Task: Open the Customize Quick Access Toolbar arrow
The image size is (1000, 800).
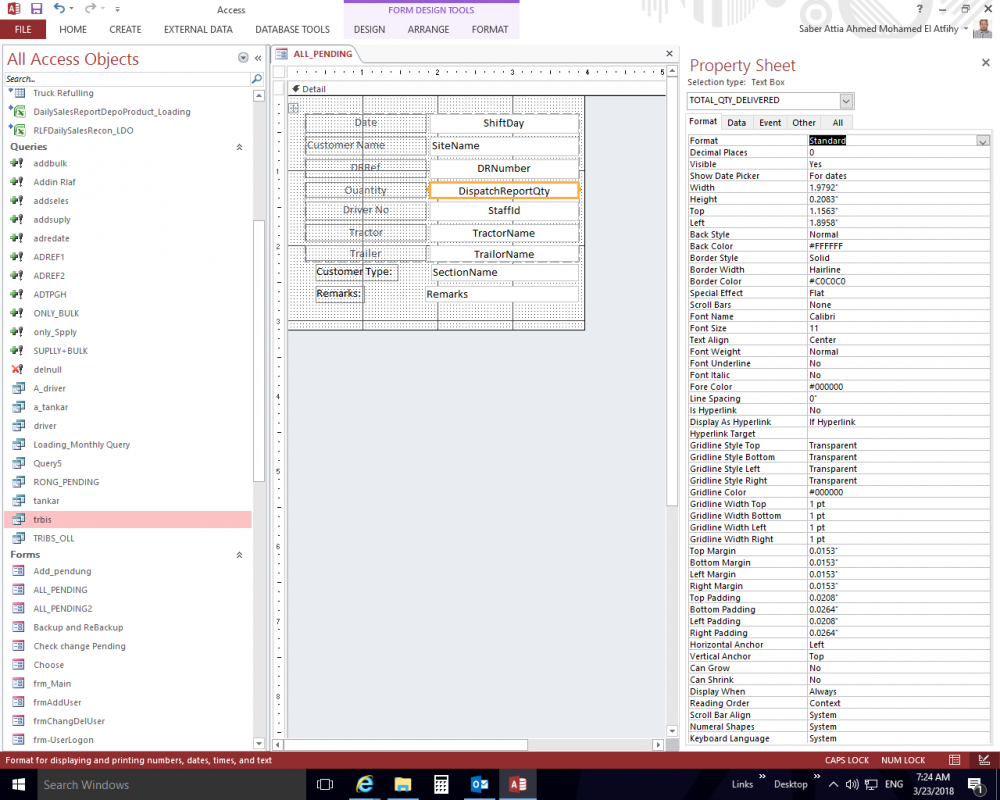Action: [x=117, y=9]
